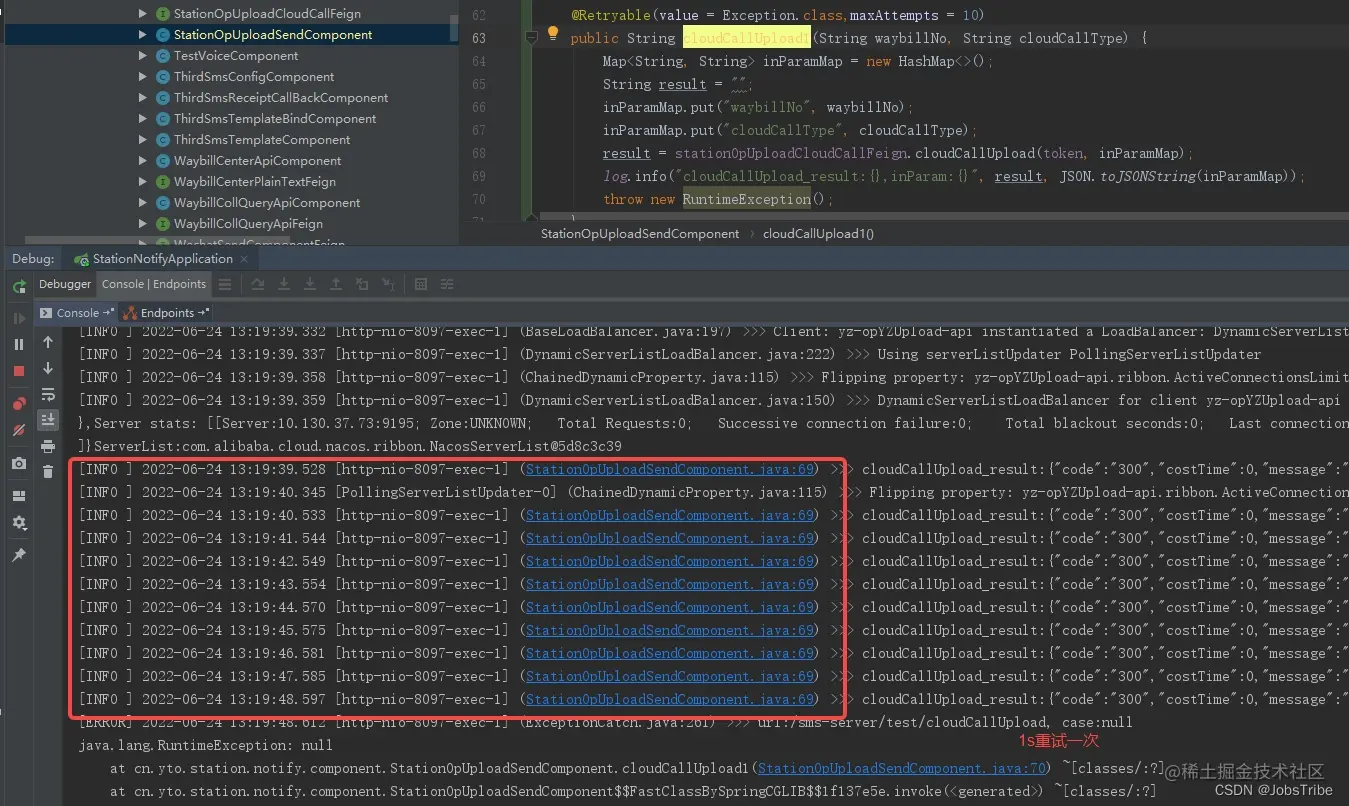1349x806 pixels.
Task: Click RuntimeException in throw statement line 70
Action: (747, 199)
